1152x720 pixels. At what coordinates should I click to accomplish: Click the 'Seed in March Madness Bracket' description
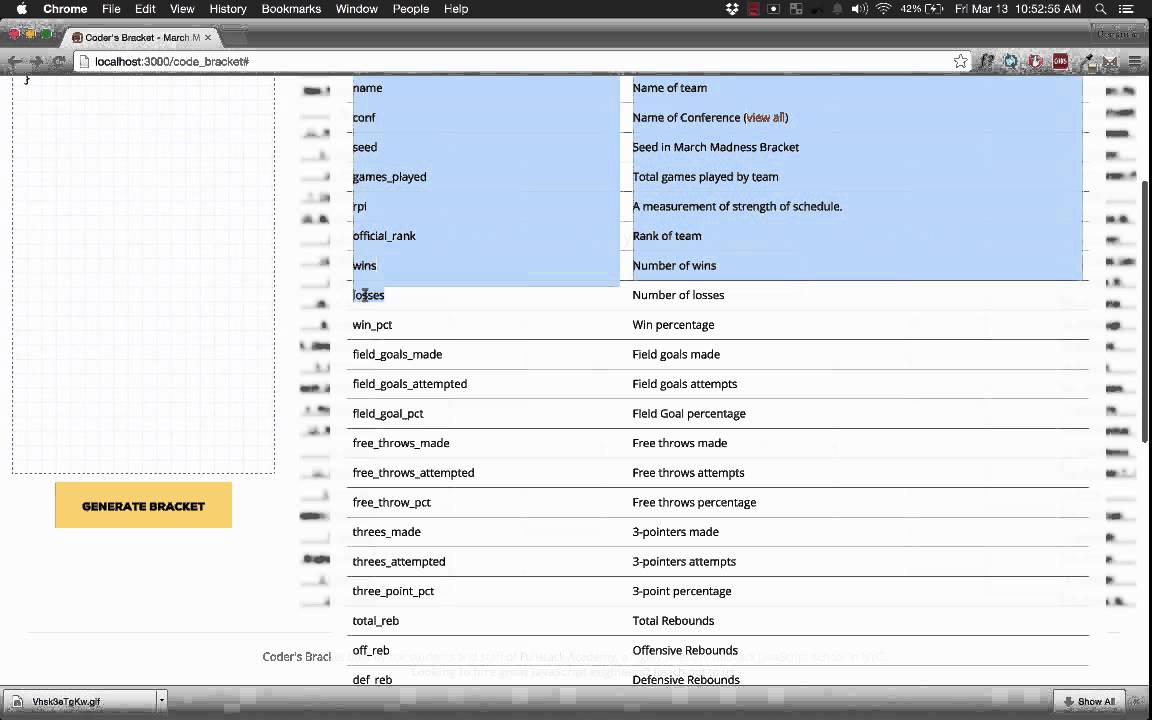click(716, 147)
